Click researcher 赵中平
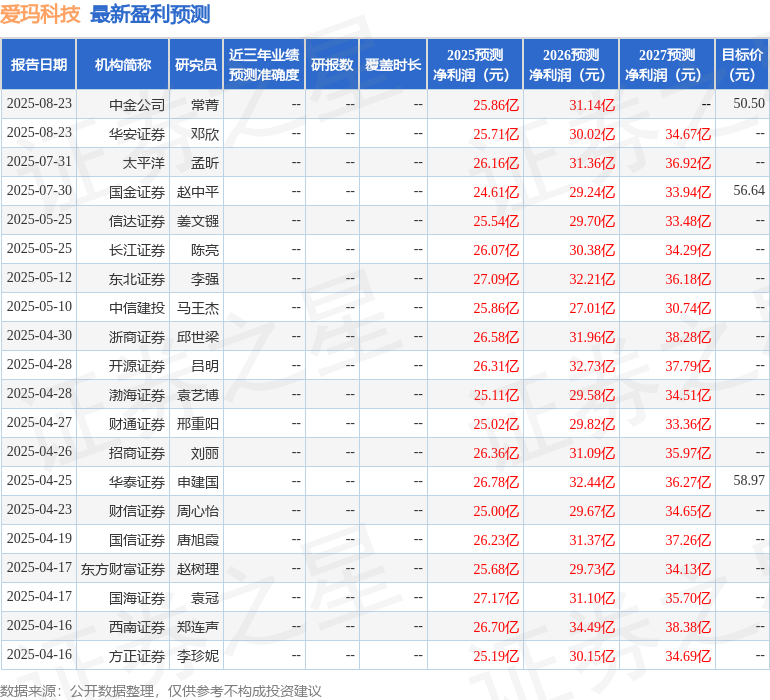This screenshot has height=700, width=770. coord(198,192)
